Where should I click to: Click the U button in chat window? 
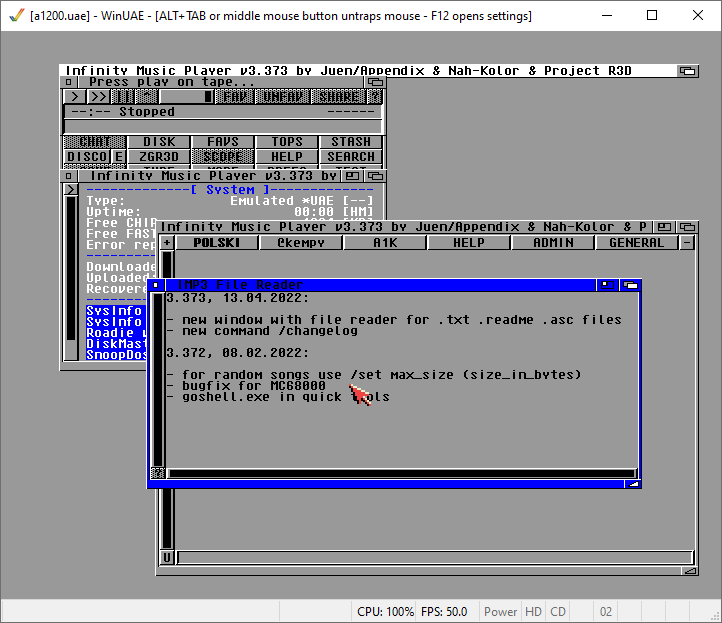point(167,558)
